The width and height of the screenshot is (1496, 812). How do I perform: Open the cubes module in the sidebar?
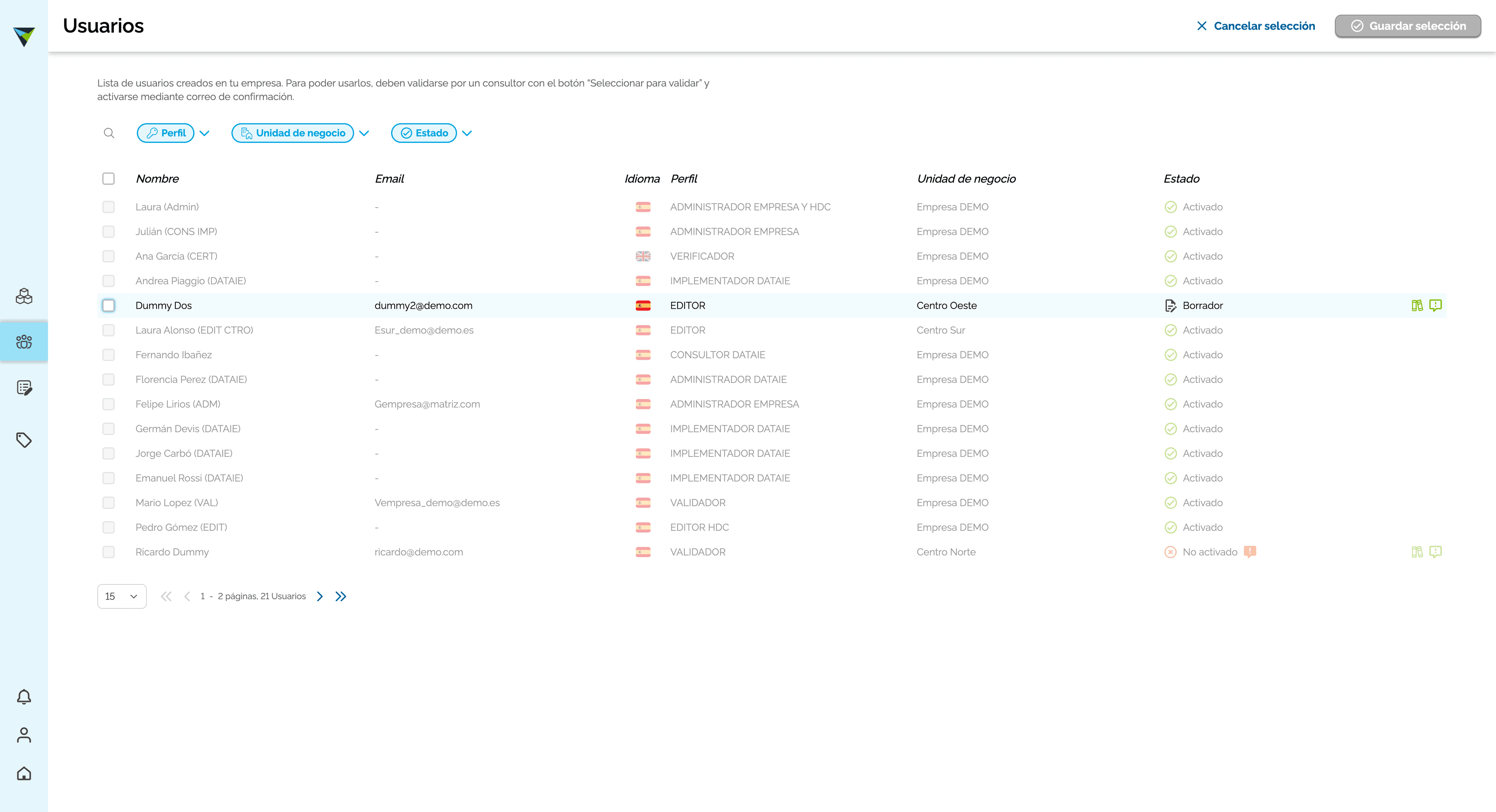[x=24, y=296]
